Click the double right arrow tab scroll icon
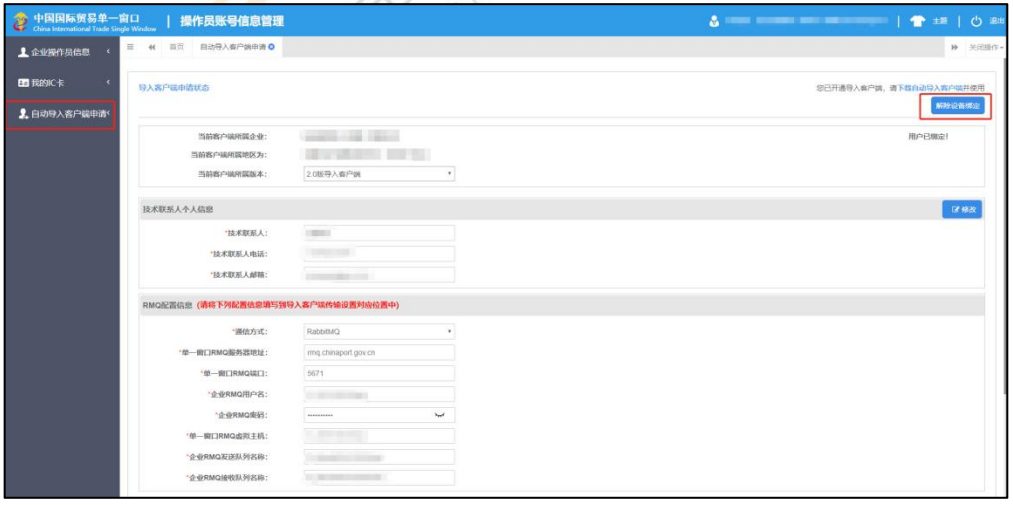Image resolution: width=1013 pixels, height=505 pixels. click(954, 47)
